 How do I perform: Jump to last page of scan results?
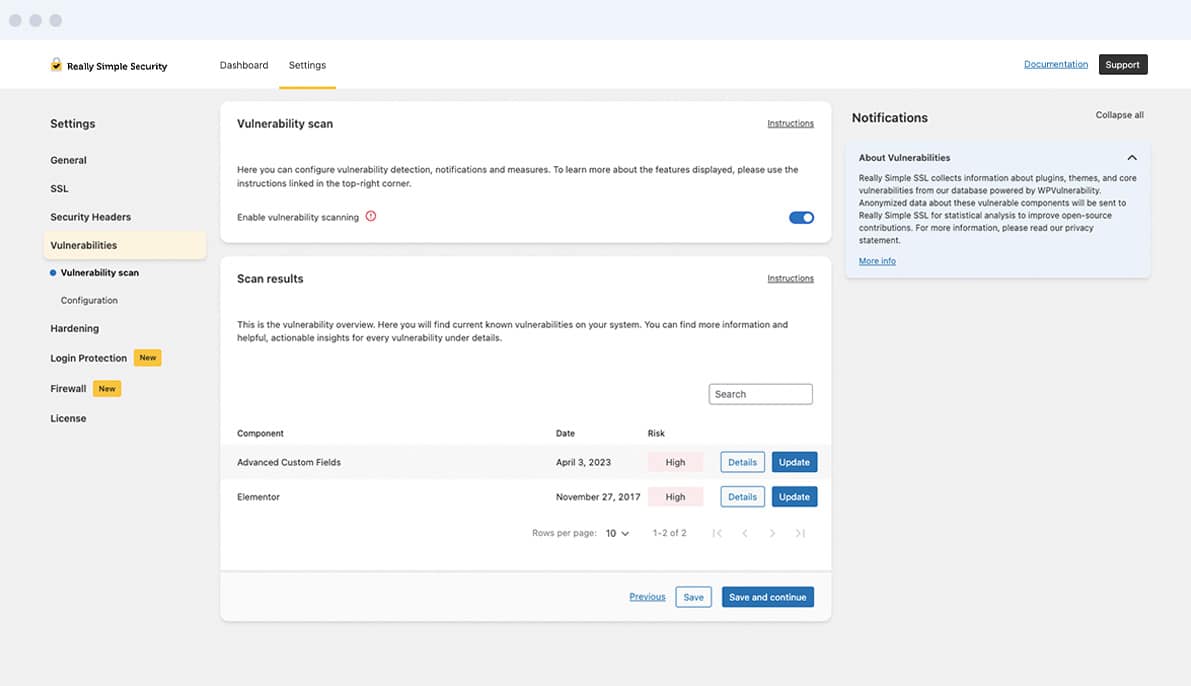tap(800, 534)
